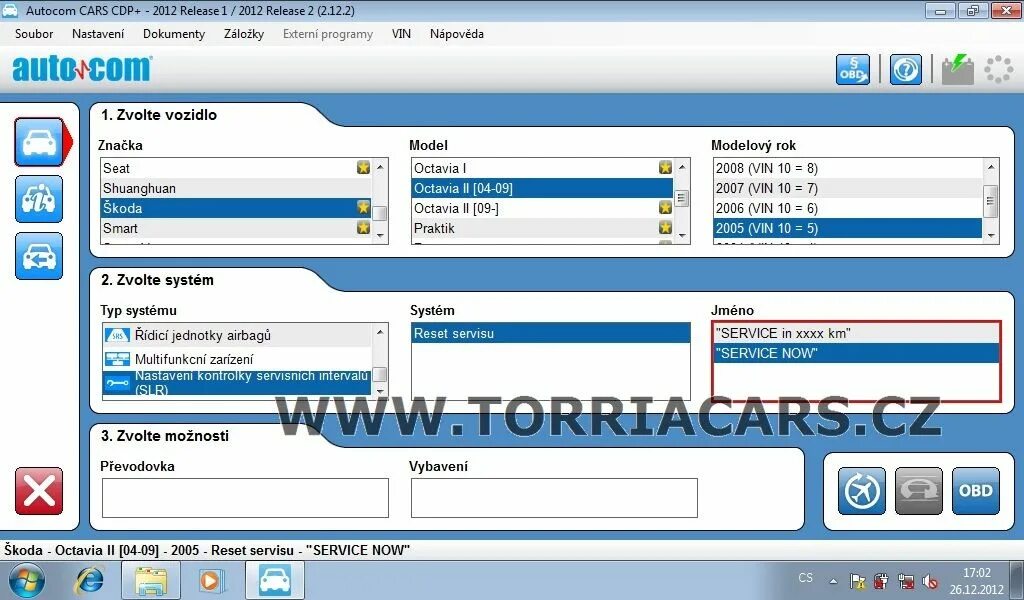Image resolution: width=1024 pixels, height=600 pixels.
Task: Select model year 2005 (VIN 10 = 5)
Action: coord(848,228)
